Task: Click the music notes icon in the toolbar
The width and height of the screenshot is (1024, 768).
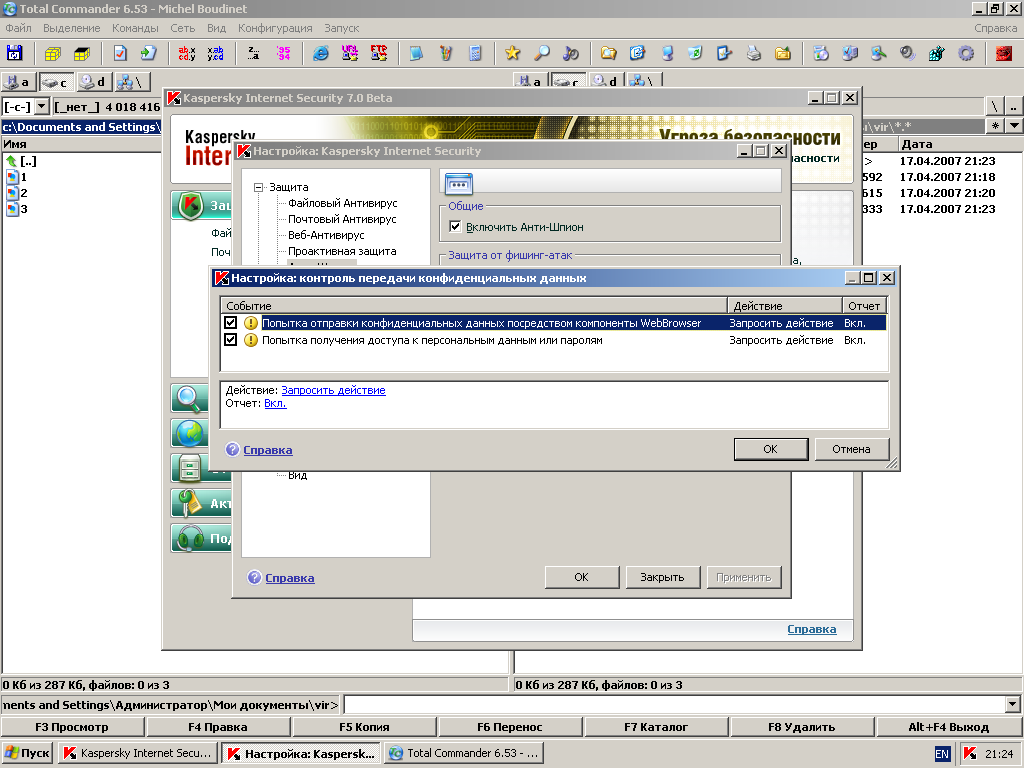Action: [x=571, y=53]
